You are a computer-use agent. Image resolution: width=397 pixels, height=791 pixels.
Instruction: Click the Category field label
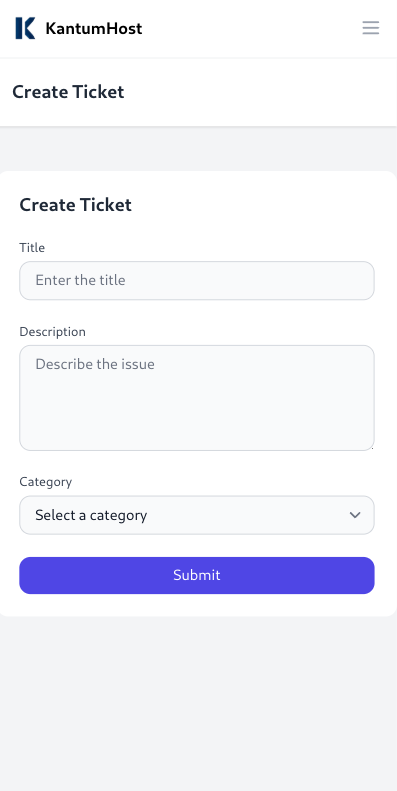click(x=46, y=482)
